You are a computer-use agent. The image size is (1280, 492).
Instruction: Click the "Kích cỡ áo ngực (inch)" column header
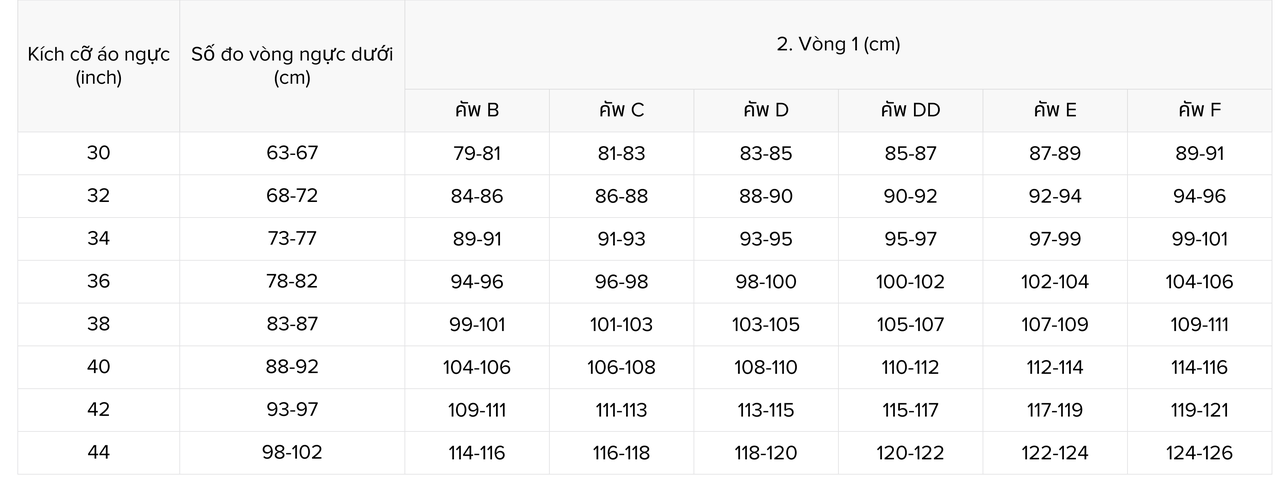(98, 66)
